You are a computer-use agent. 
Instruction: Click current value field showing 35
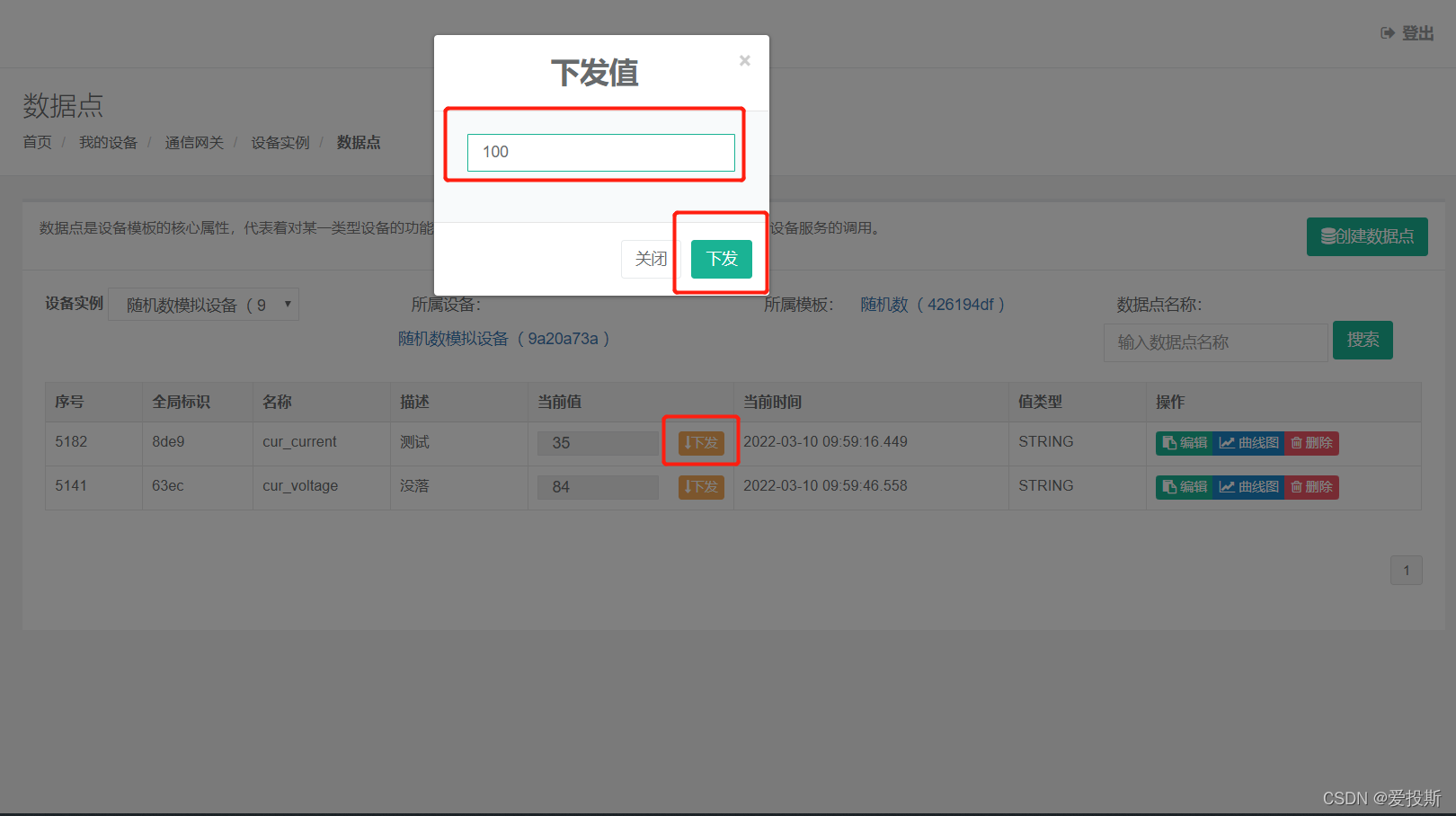tap(598, 443)
